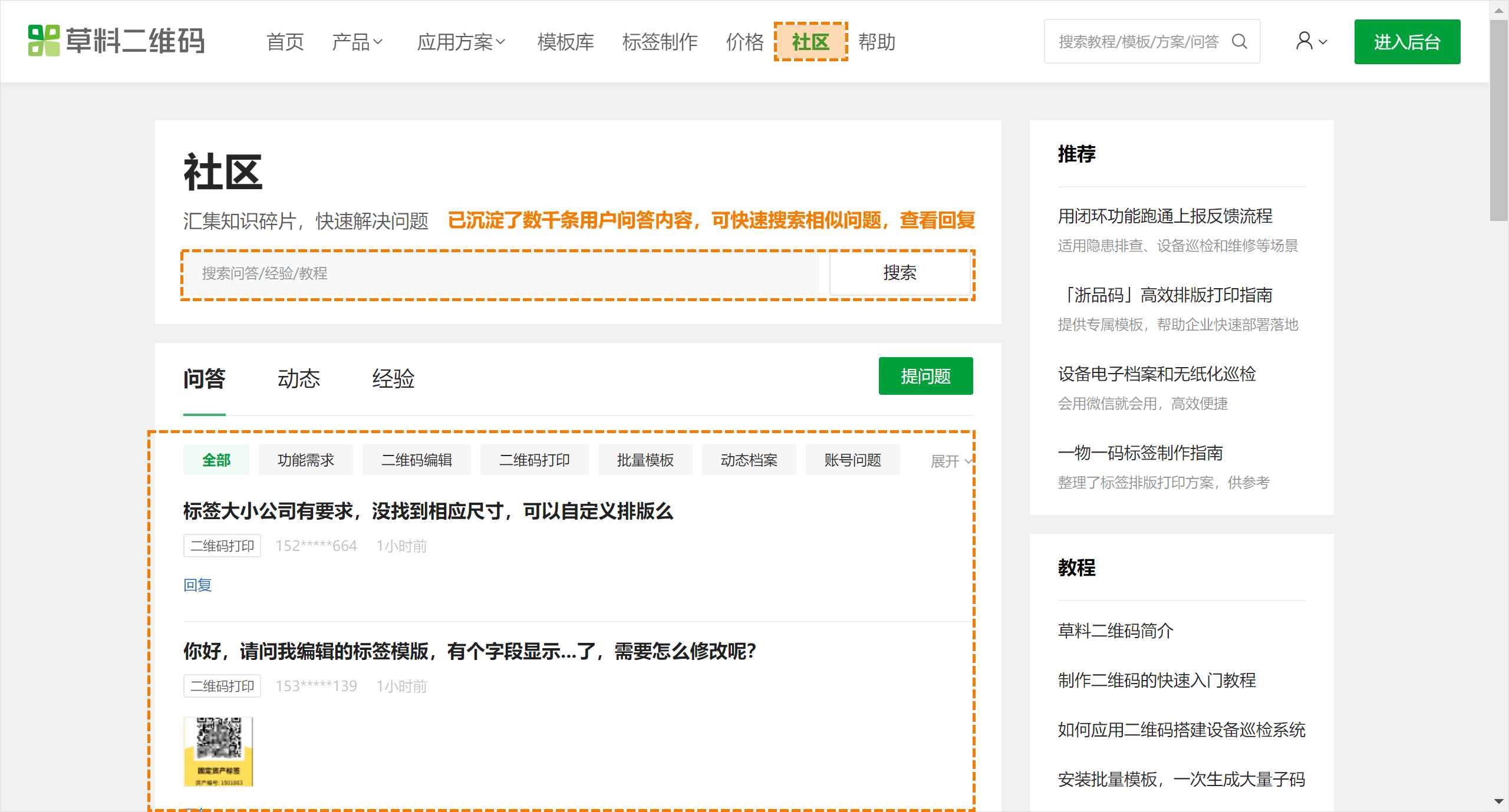The width and height of the screenshot is (1509, 812).
Task: Open 标签制作 page
Action: pyautogui.click(x=660, y=42)
